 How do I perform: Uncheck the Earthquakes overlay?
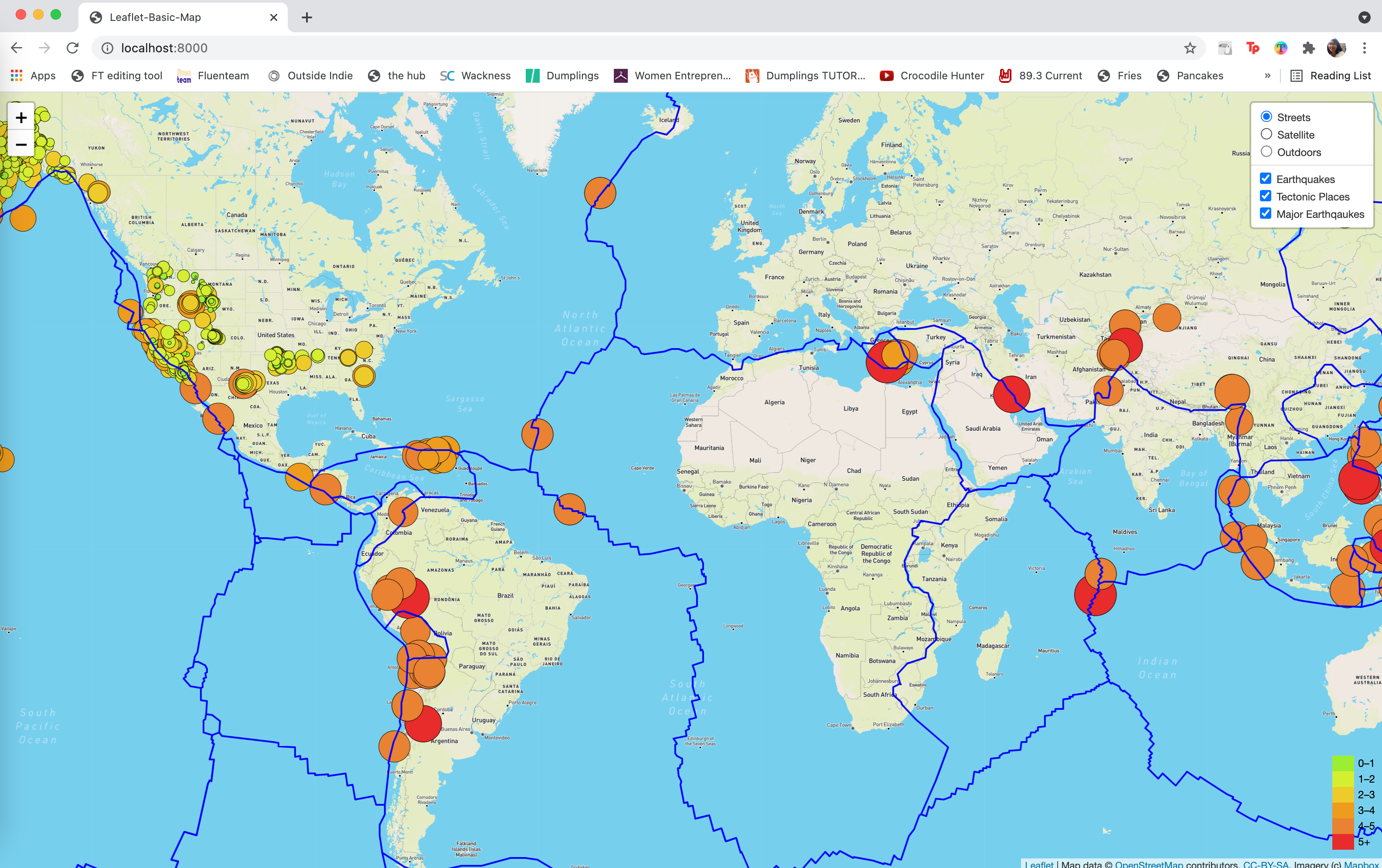coord(1266,178)
